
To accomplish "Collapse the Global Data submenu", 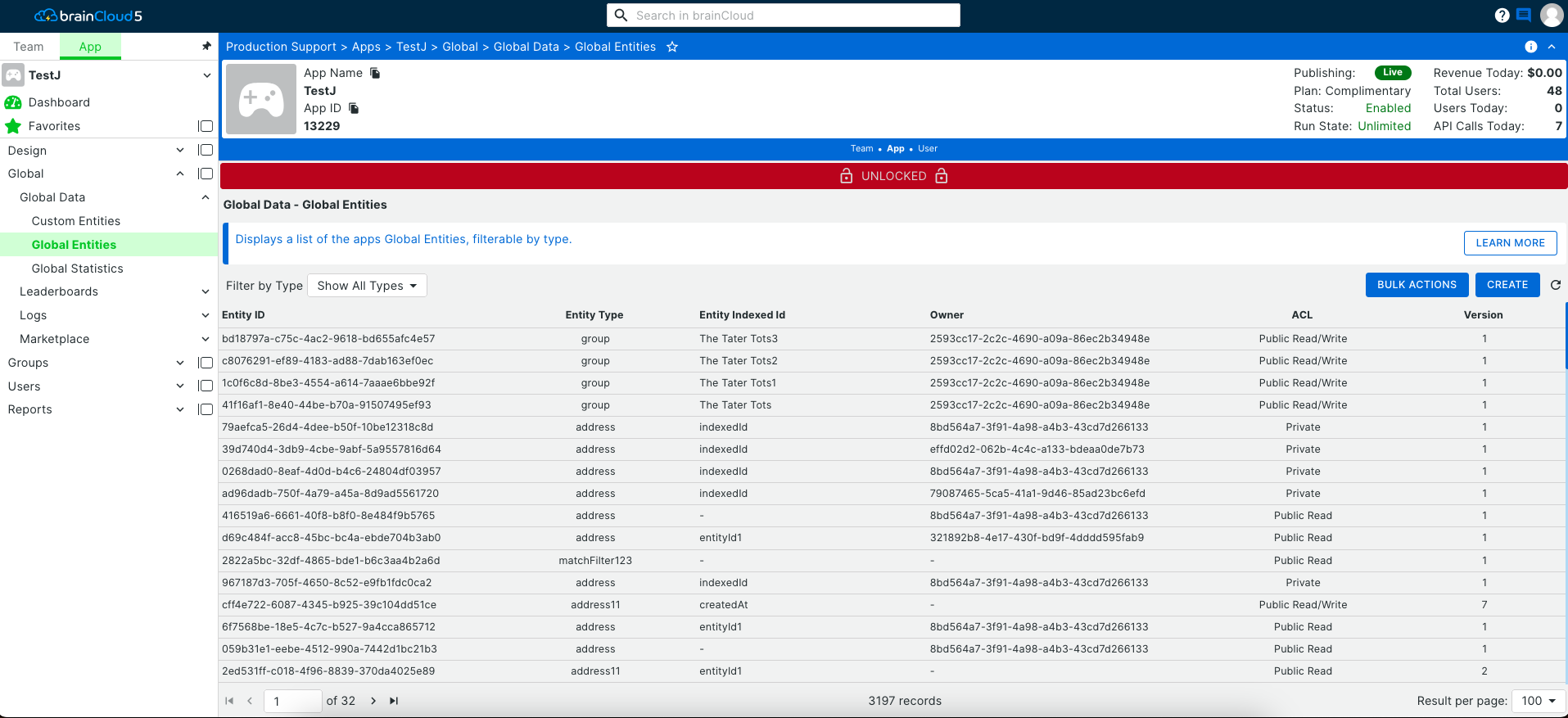I will (x=206, y=197).
